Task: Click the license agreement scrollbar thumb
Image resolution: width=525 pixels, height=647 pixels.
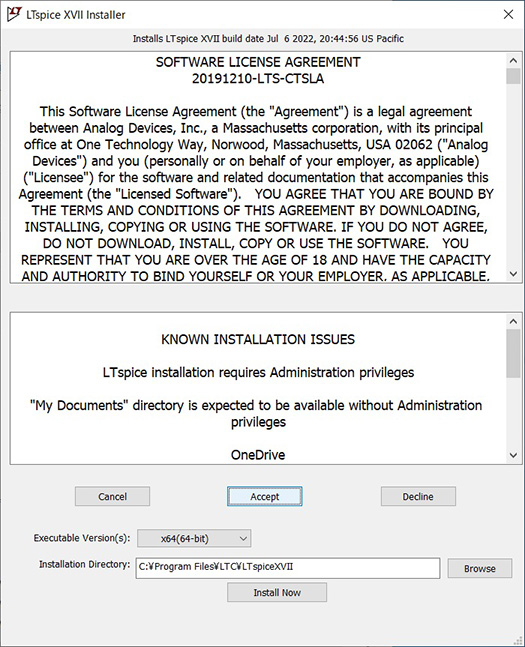Action: (x=513, y=76)
